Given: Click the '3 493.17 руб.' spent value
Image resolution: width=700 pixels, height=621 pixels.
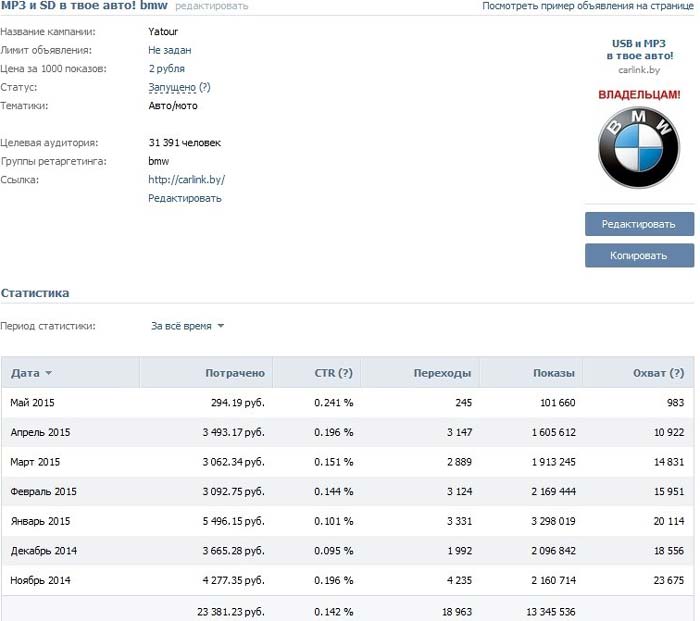Looking at the screenshot, I should pos(233,432).
